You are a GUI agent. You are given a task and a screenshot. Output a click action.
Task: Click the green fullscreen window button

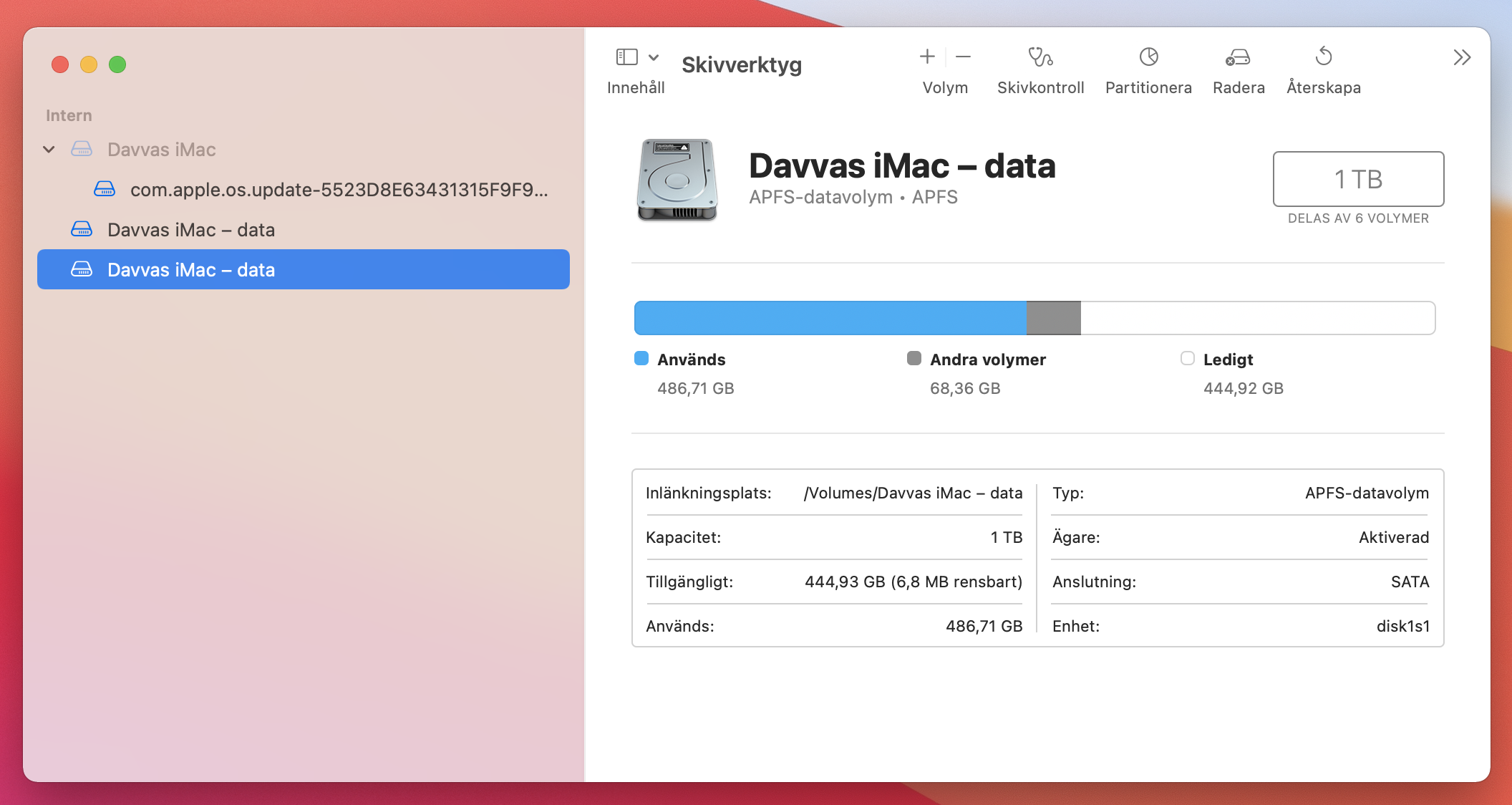click(117, 64)
